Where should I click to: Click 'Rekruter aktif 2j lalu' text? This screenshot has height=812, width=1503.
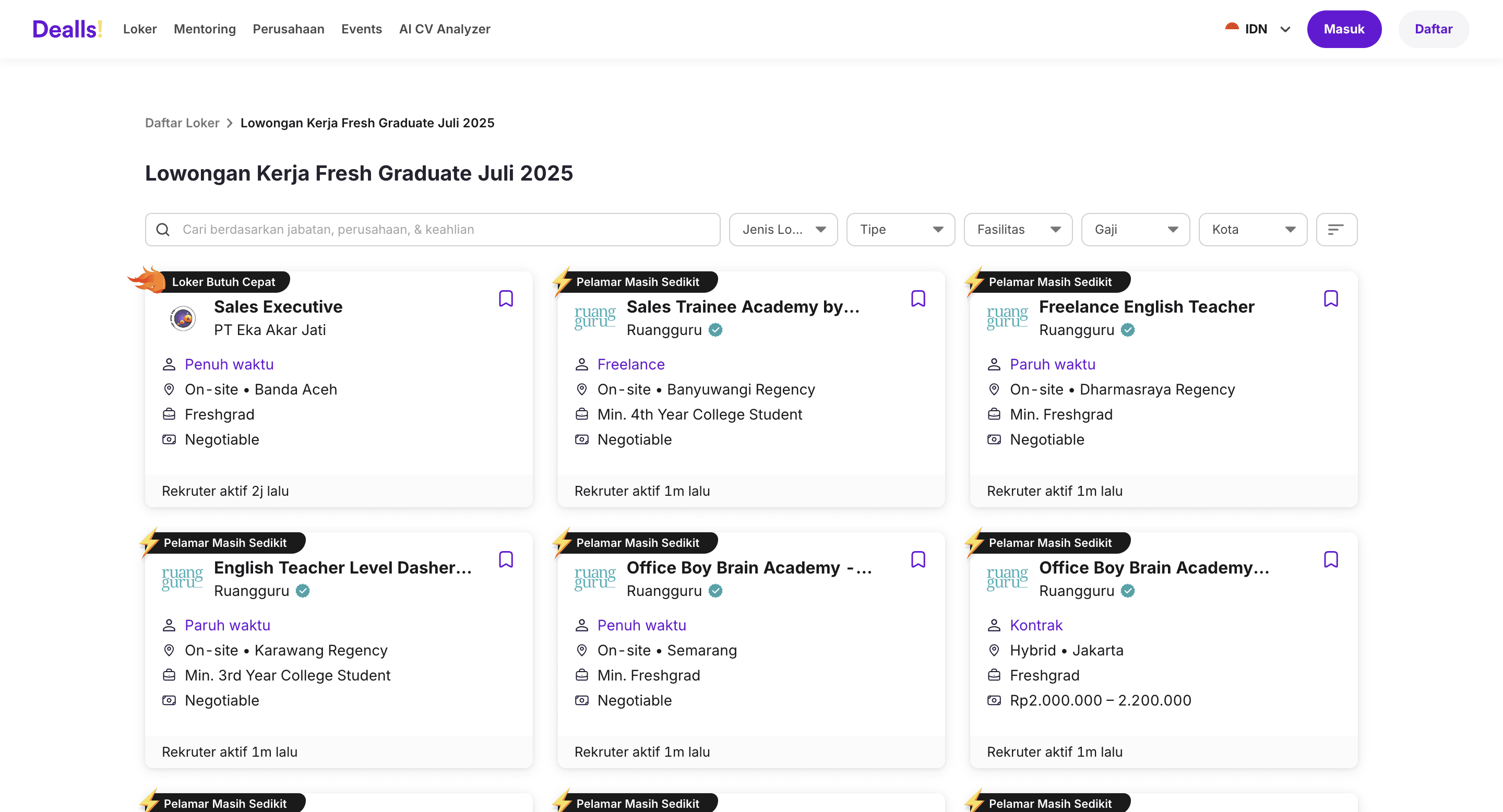[225, 491]
